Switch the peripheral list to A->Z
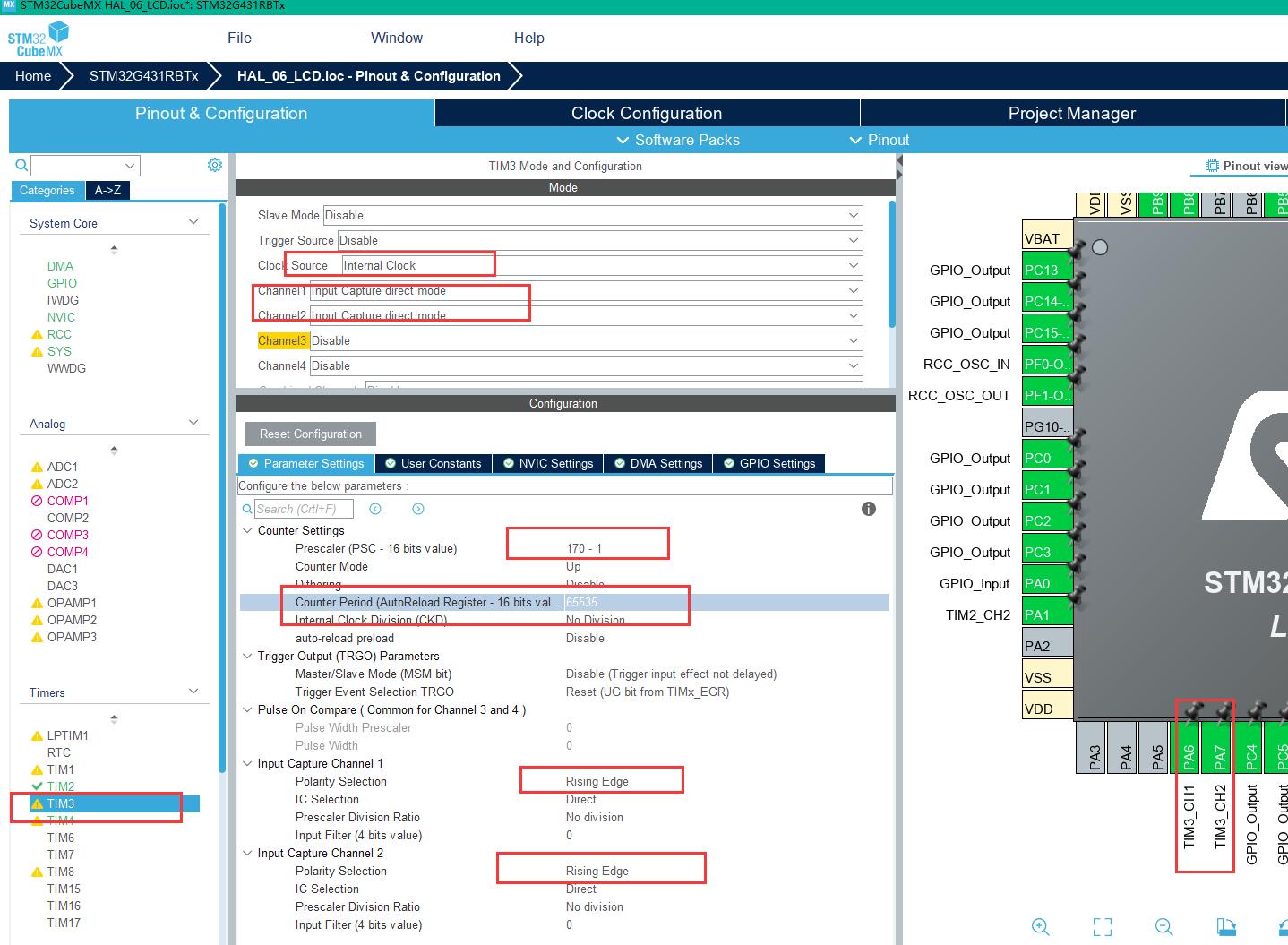This screenshot has height=945, width=1288. (x=107, y=190)
